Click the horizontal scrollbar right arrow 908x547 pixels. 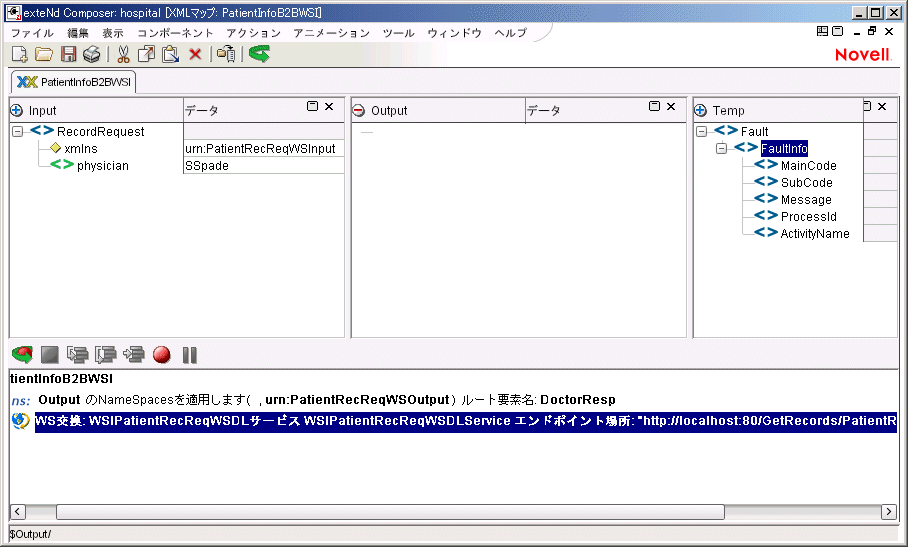889,512
